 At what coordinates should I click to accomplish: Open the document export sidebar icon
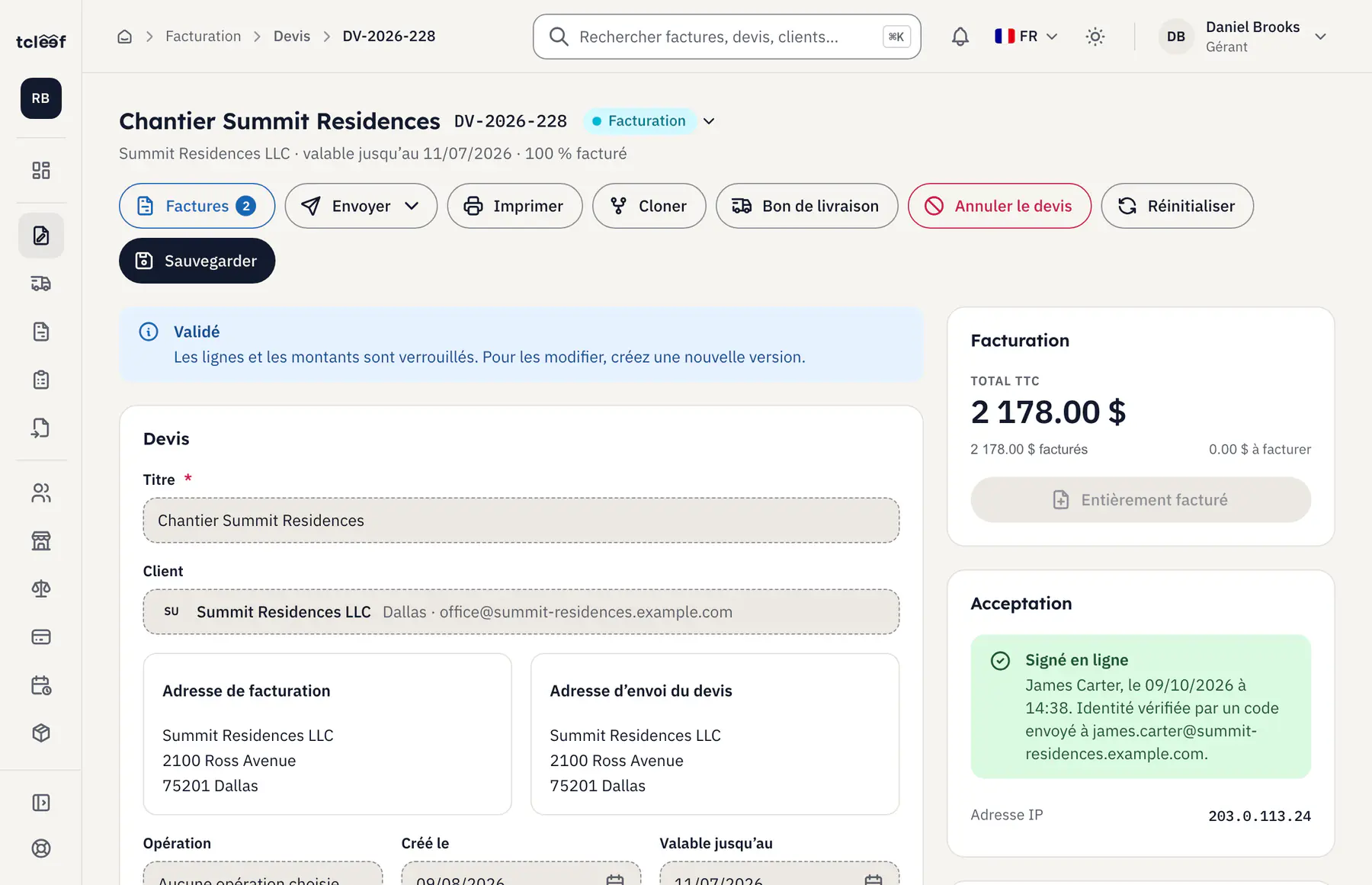click(41, 428)
